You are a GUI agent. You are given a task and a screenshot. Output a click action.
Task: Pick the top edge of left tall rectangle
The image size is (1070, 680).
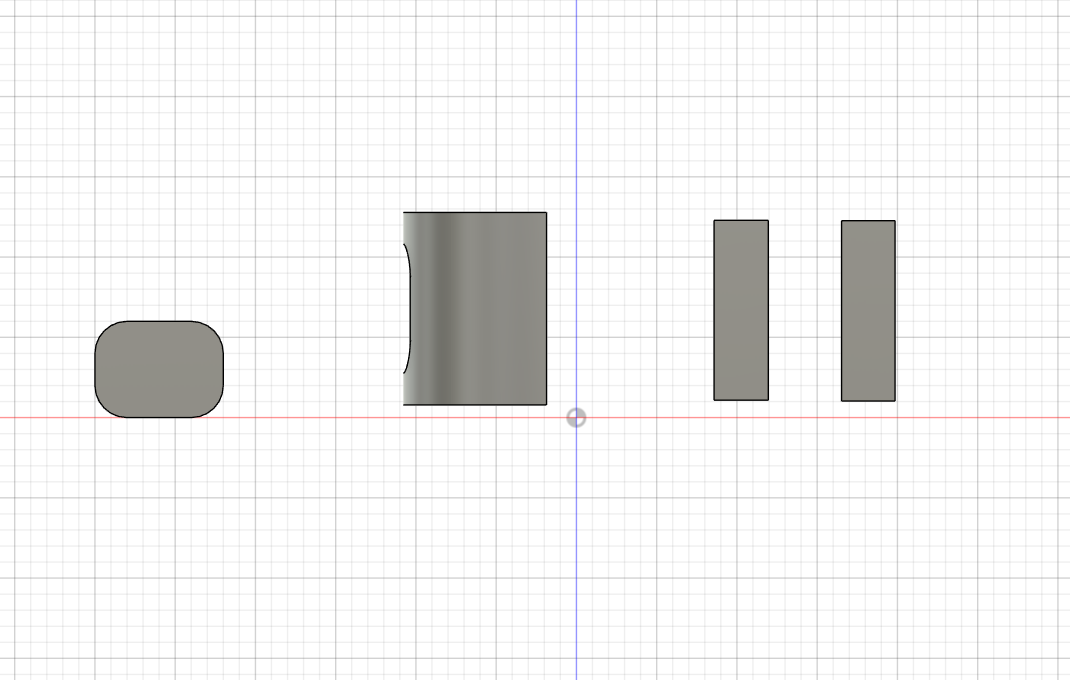(741, 220)
